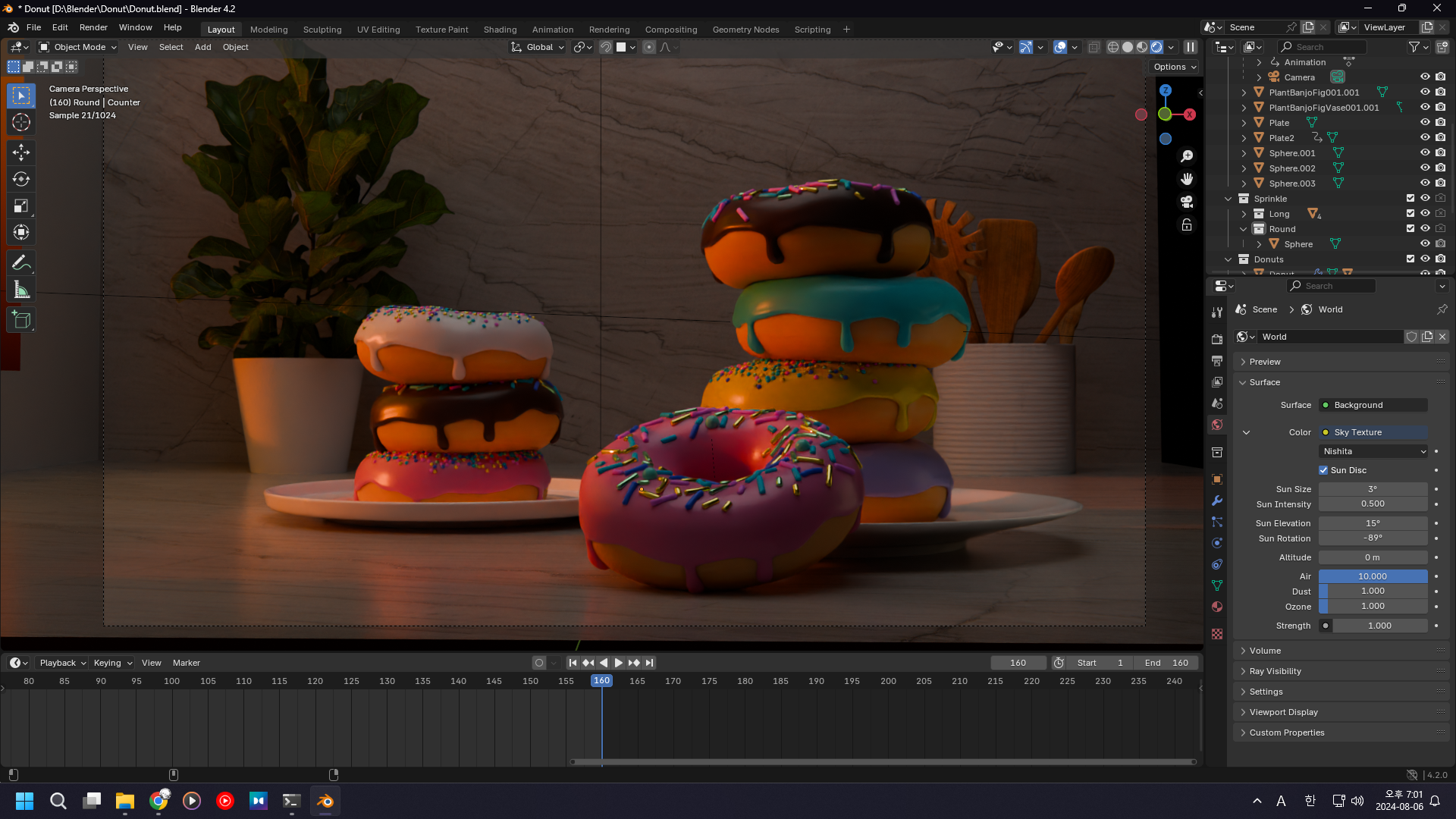Hide Plate object in viewport

(1425, 122)
